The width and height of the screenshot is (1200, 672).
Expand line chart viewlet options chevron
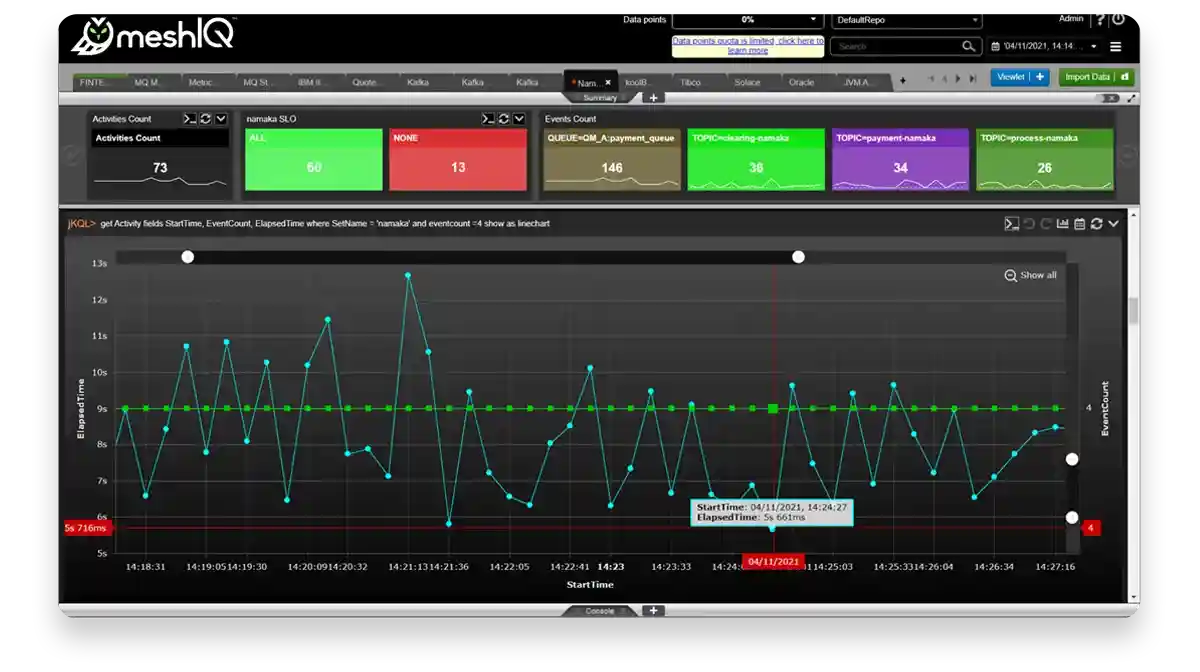pyautogui.click(x=1113, y=224)
